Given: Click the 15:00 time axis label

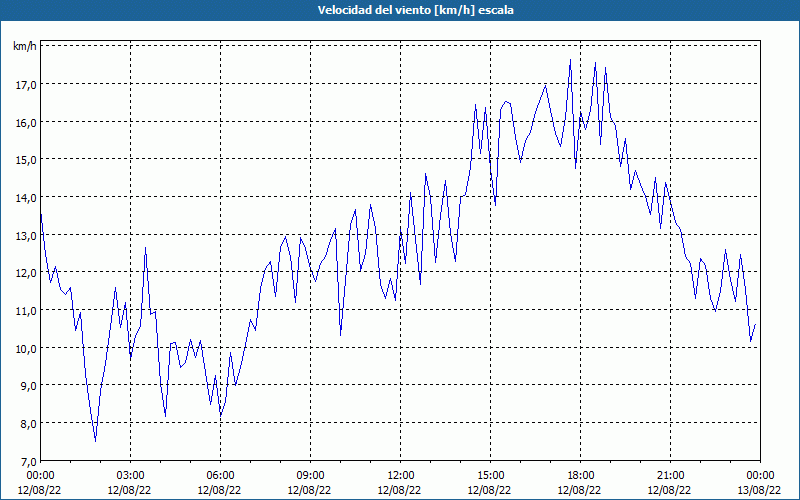Looking at the screenshot, I should pyautogui.click(x=490, y=476).
